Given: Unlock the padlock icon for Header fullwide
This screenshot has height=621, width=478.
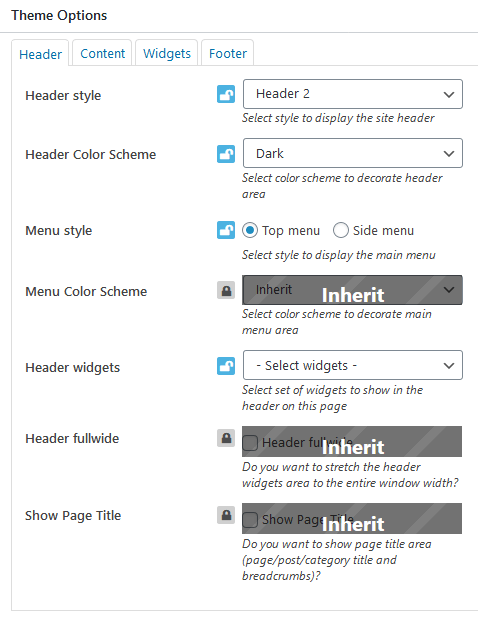Looking at the screenshot, I should pos(226,438).
